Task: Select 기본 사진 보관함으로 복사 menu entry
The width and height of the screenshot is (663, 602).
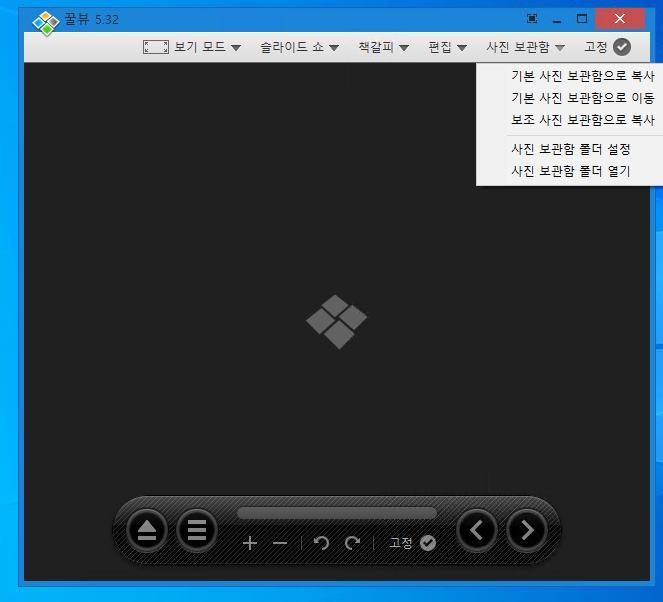Action: click(583, 76)
